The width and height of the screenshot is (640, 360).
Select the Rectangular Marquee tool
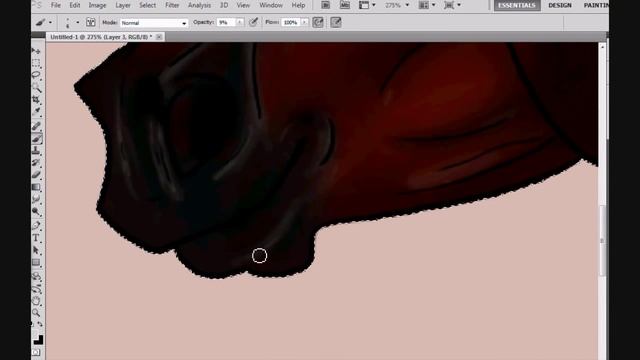tap(36, 63)
